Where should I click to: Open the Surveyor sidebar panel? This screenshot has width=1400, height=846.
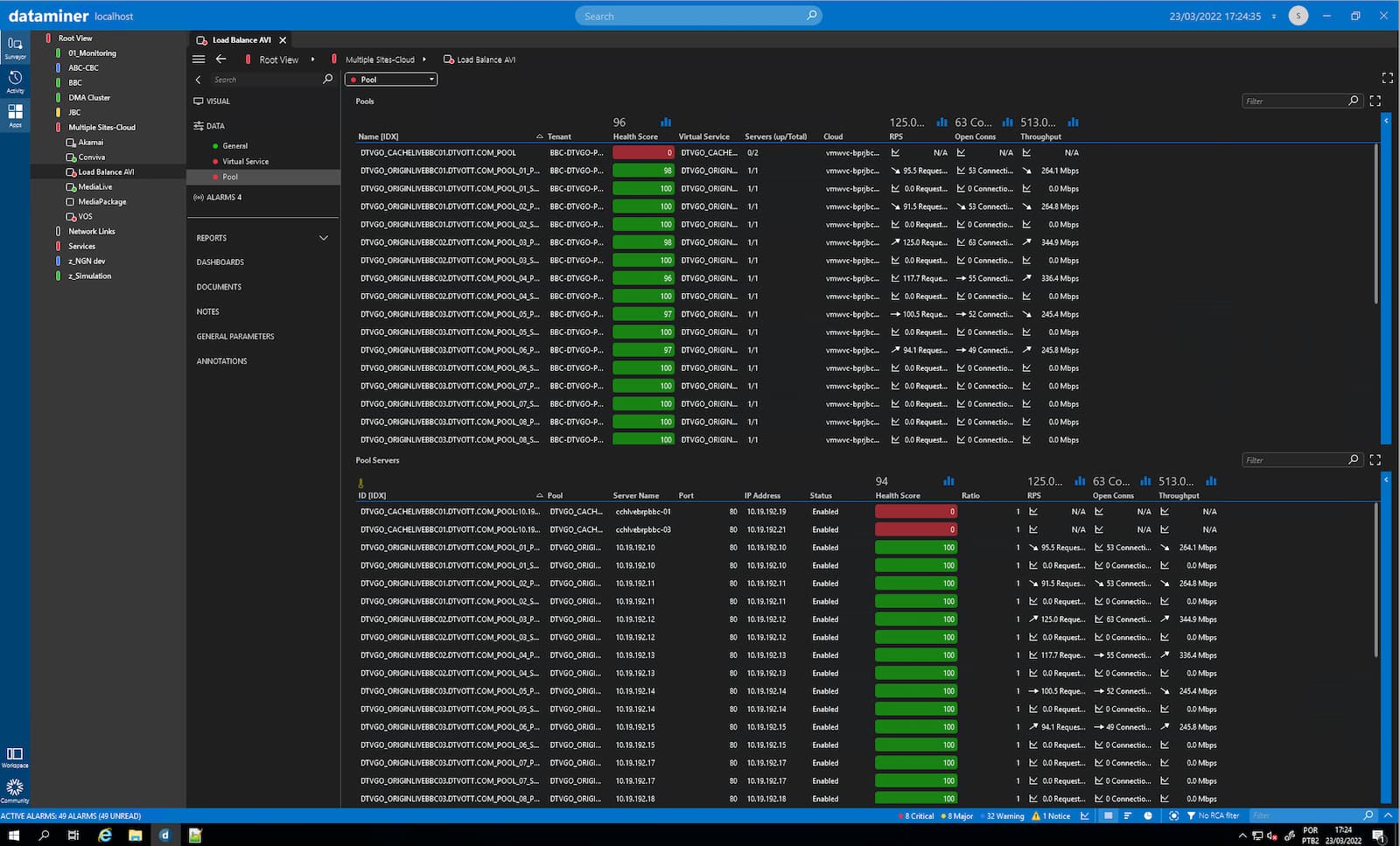tap(15, 47)
